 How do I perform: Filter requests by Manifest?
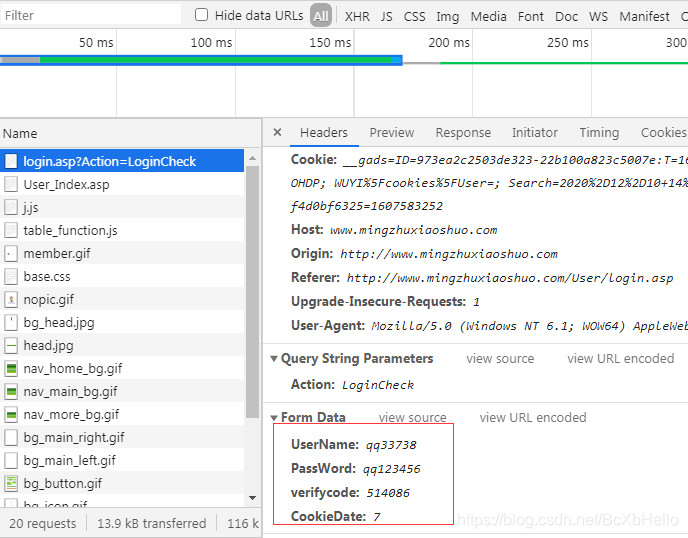[644, 17]
